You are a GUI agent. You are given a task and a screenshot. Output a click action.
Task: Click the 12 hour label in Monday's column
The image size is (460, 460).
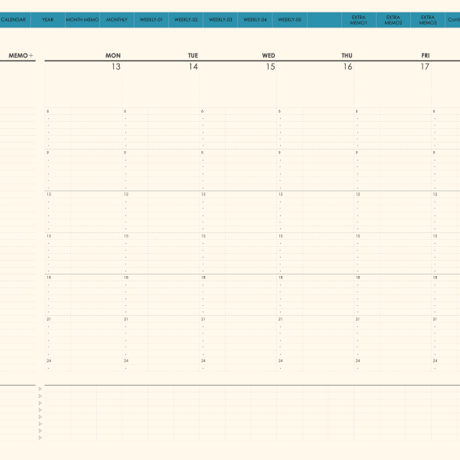pyautogui.click(x=49, y=194)
